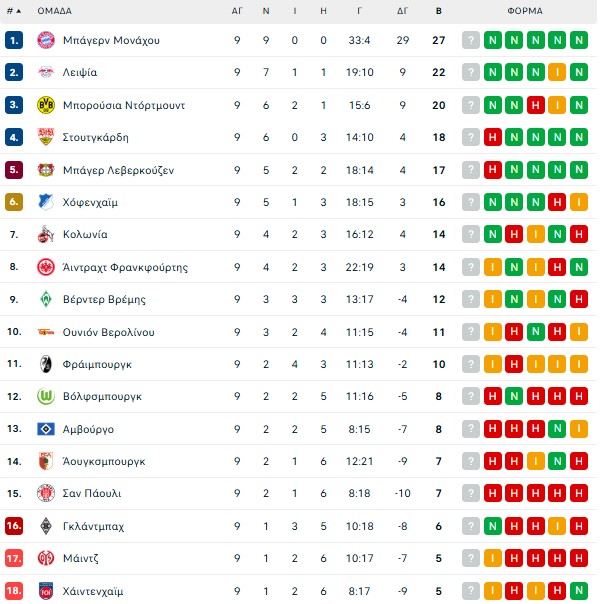Click the Stuttgart club crest
Viewport: 601px width, 604px height.
(x=45, y=138)
